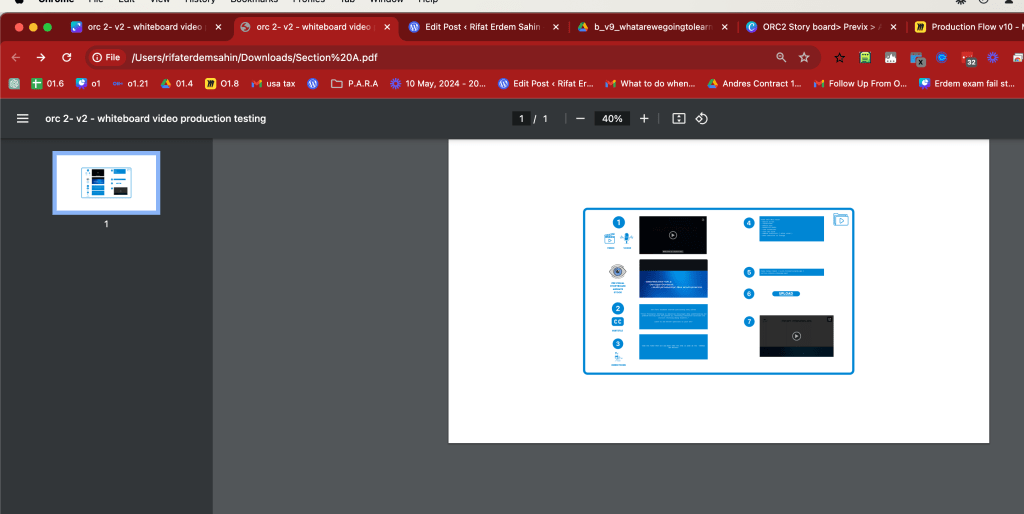Rotate the PDF counterclockwise

click(701, 118)
